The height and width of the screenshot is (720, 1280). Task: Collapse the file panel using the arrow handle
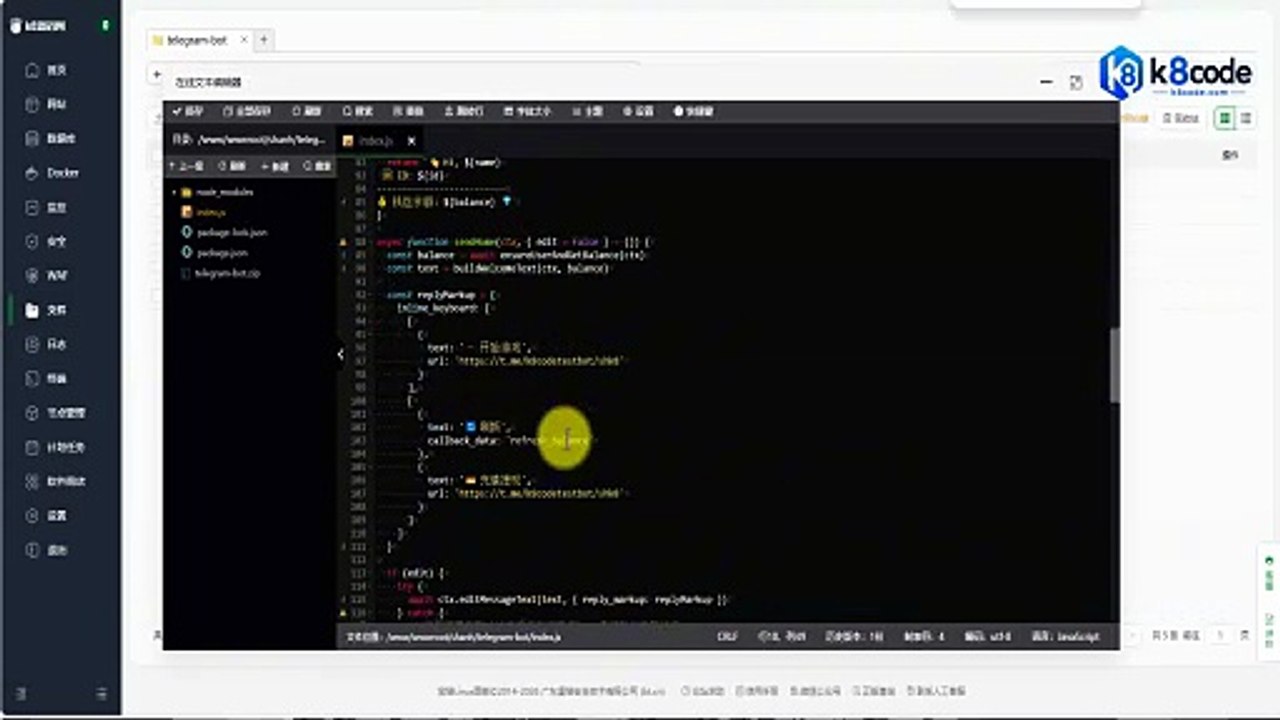(x=340, y=354)
